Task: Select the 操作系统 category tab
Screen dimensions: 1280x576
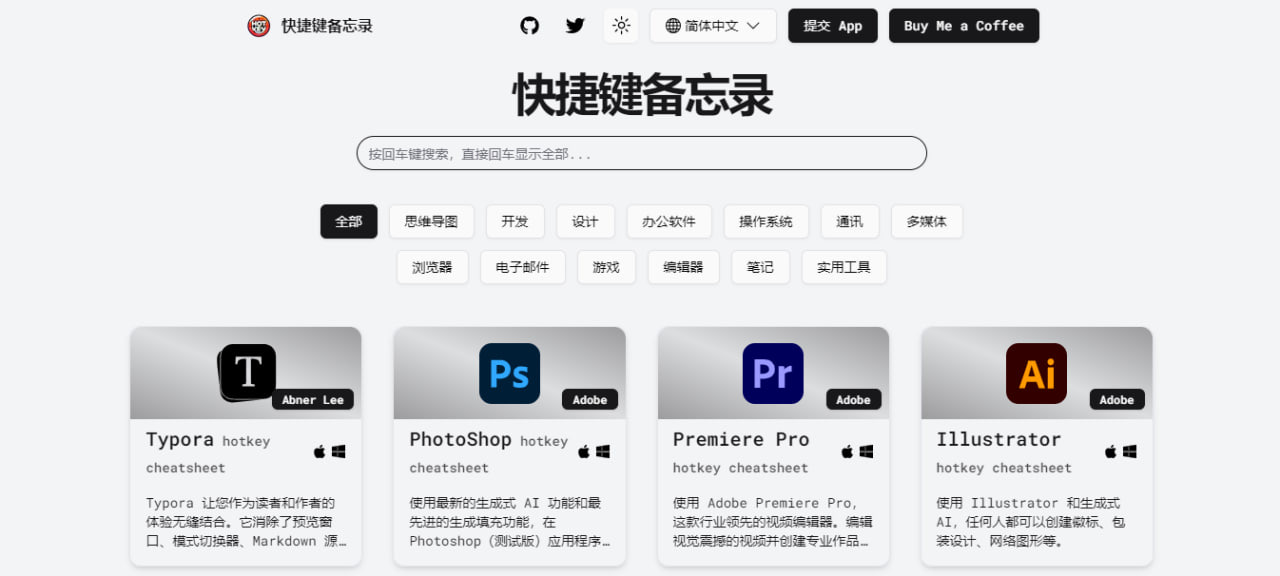Action: (x=766, y=221)
